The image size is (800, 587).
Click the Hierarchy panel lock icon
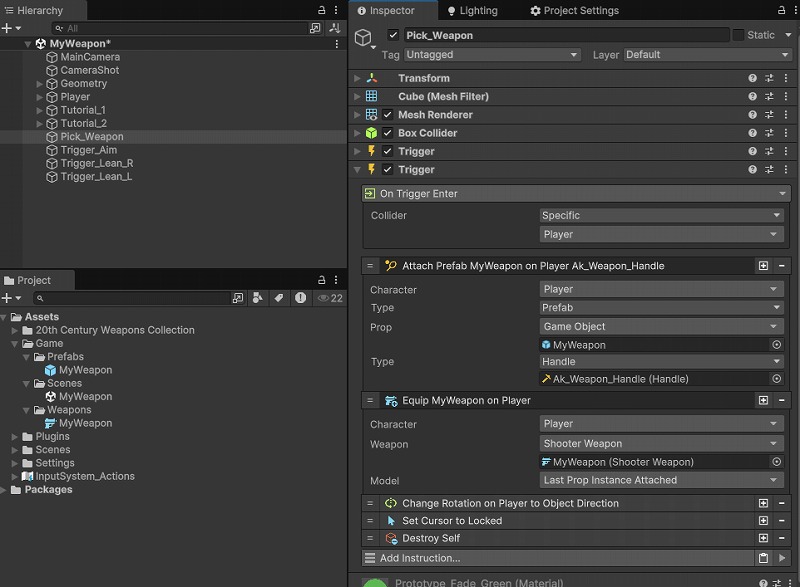[321, 10]
